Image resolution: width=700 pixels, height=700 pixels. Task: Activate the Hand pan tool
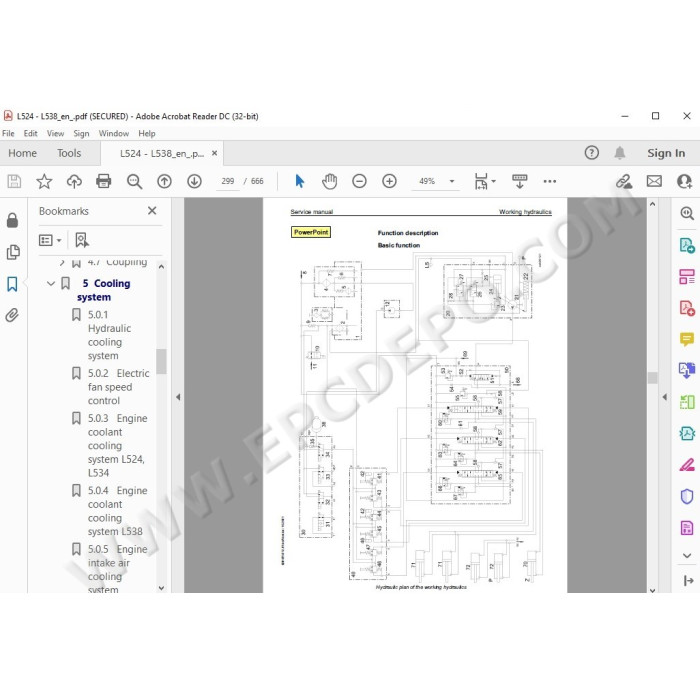tap(329, 181)
